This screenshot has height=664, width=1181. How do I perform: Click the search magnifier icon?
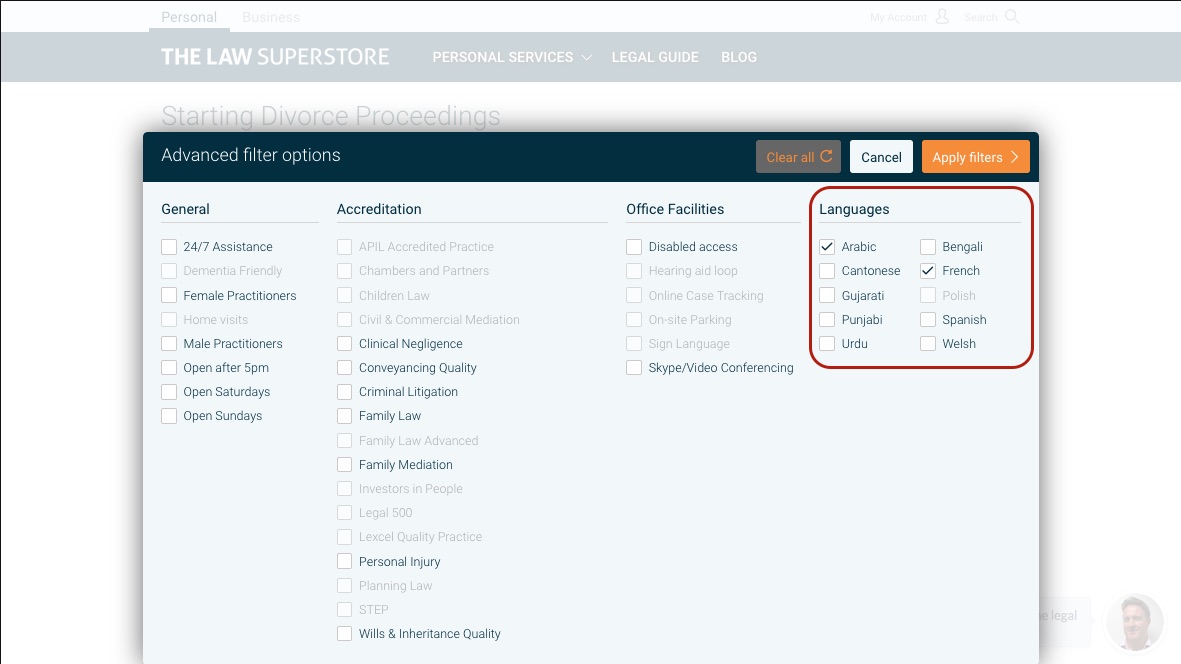coord(1013,16)
